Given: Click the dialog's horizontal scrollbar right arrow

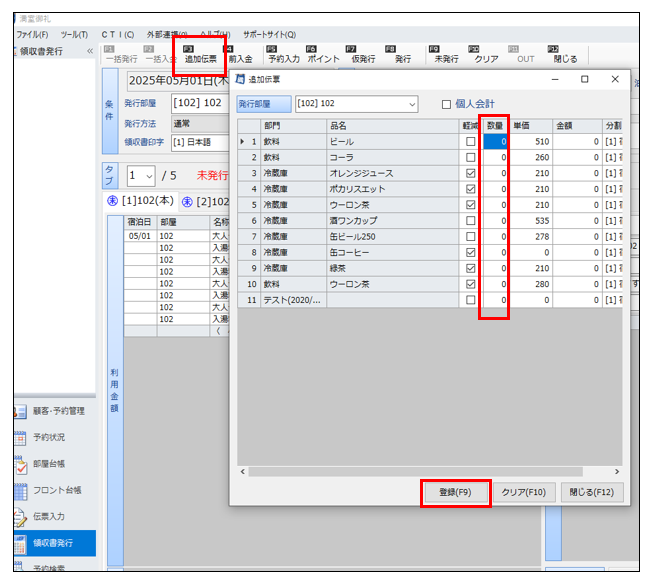Looking at the screenshot, I should [616, 471].
